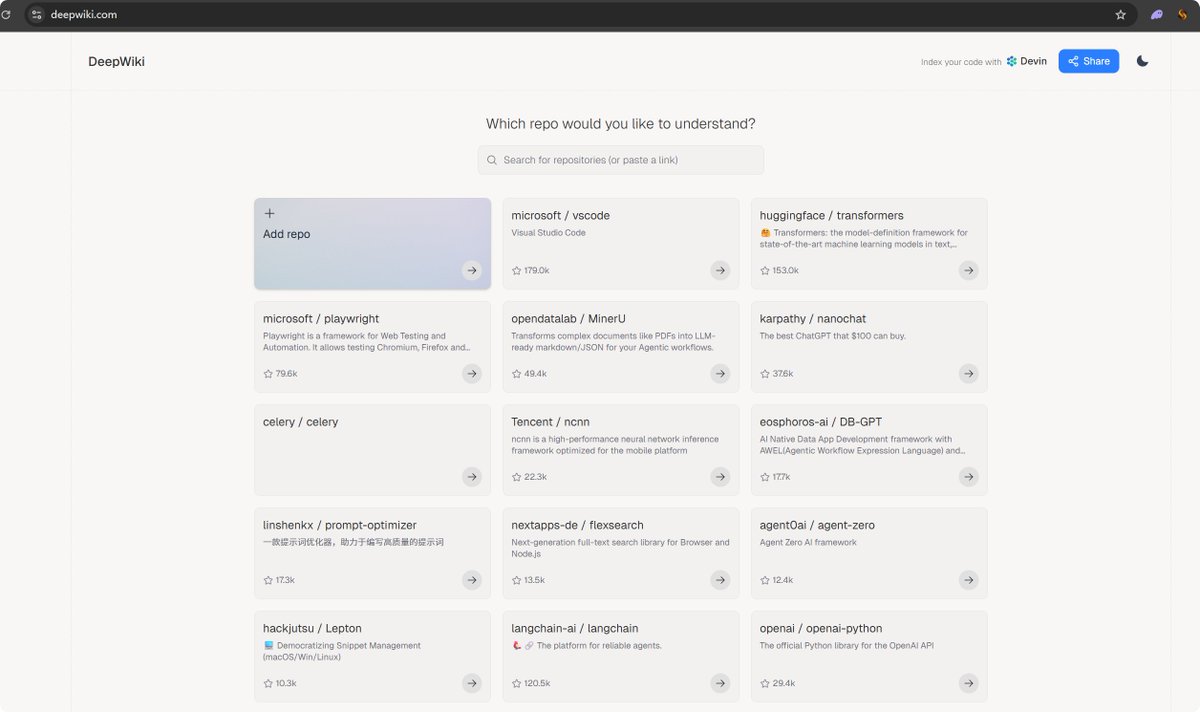Click the openai / openai-python title
The height and width of the screenshot is (712, 1200).
coord(821,629)
